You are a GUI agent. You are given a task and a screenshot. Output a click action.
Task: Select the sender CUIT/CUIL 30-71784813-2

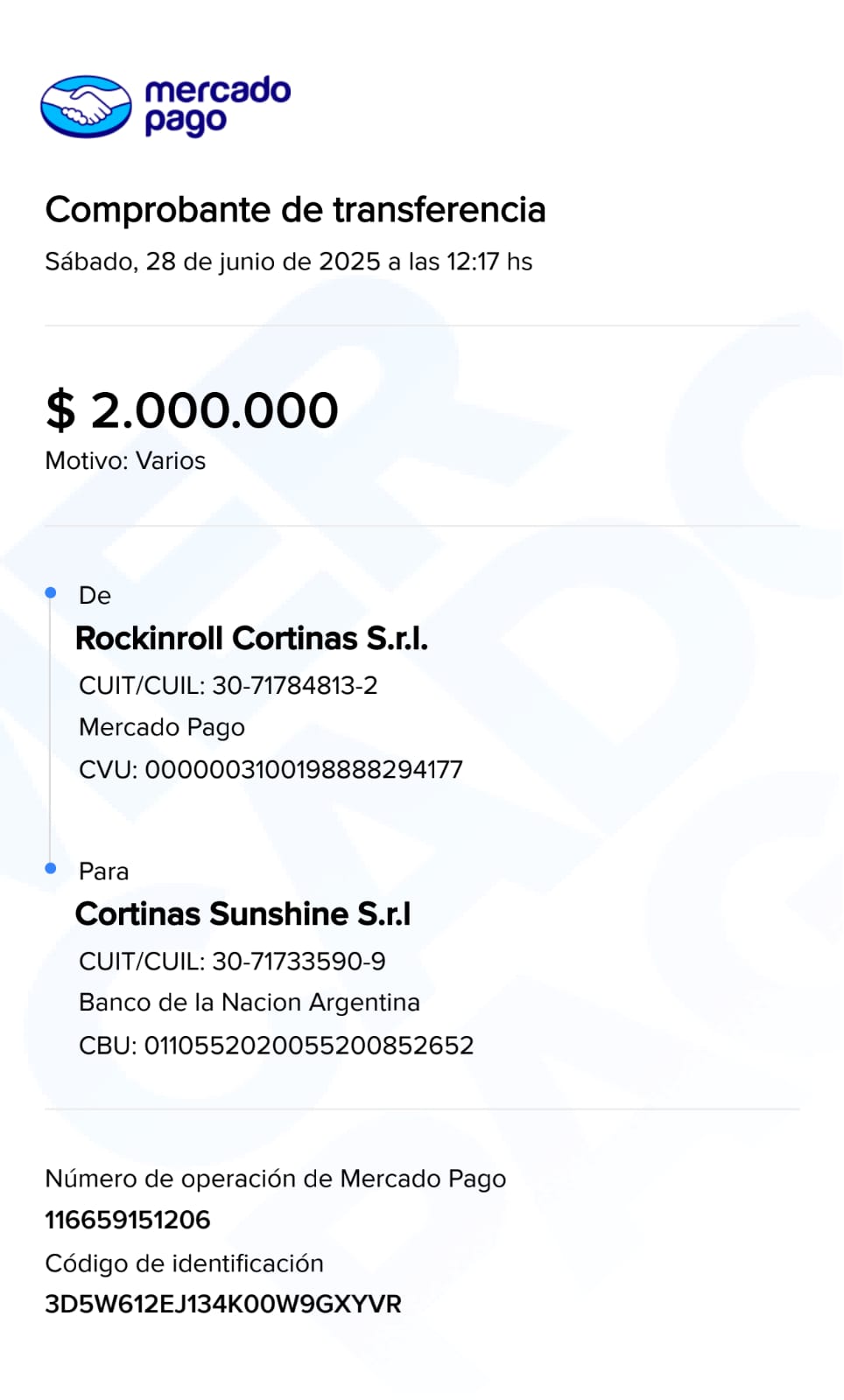294,686
